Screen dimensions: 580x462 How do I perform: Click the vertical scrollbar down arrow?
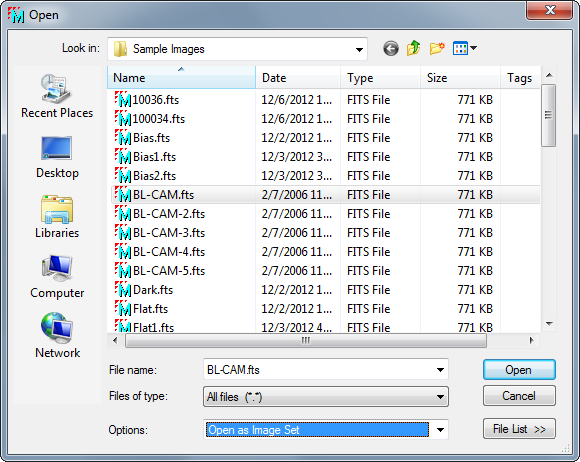[x=549, y=324]
